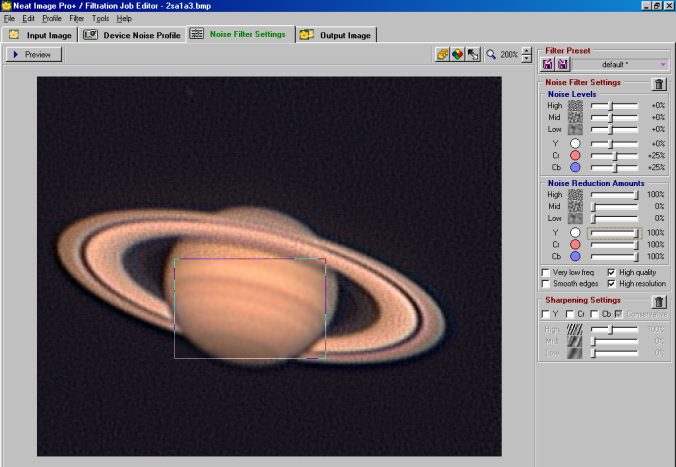Click inside the selection rectangle on Saturn
The height and width of the screenshot is (467, 676).
[x=250, y=308]
